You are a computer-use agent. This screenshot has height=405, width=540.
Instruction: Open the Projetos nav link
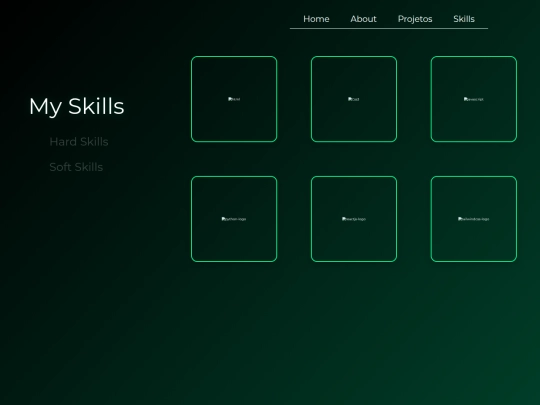[415, 19]
